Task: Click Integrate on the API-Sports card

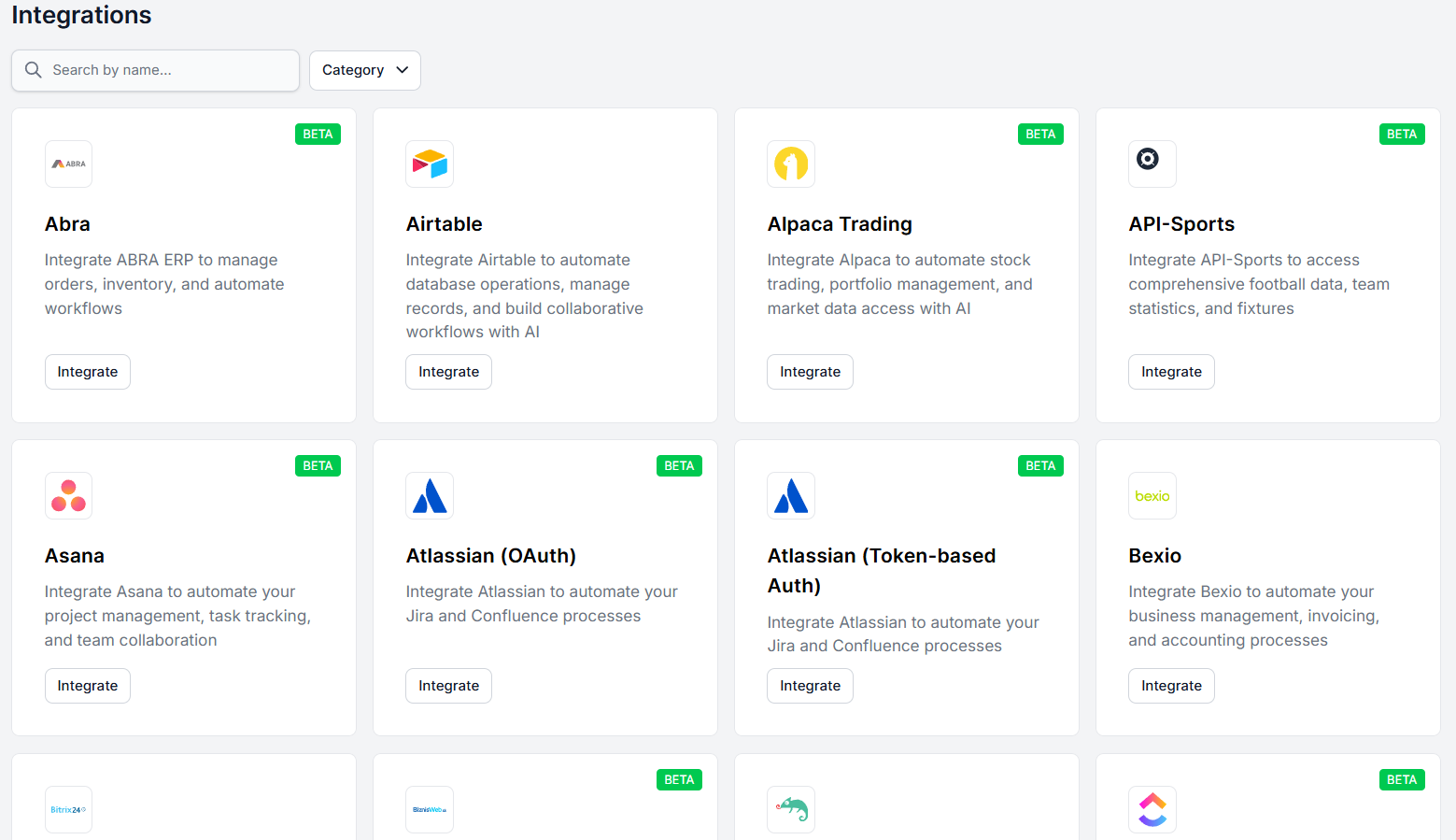Action: pos(1172,372)
